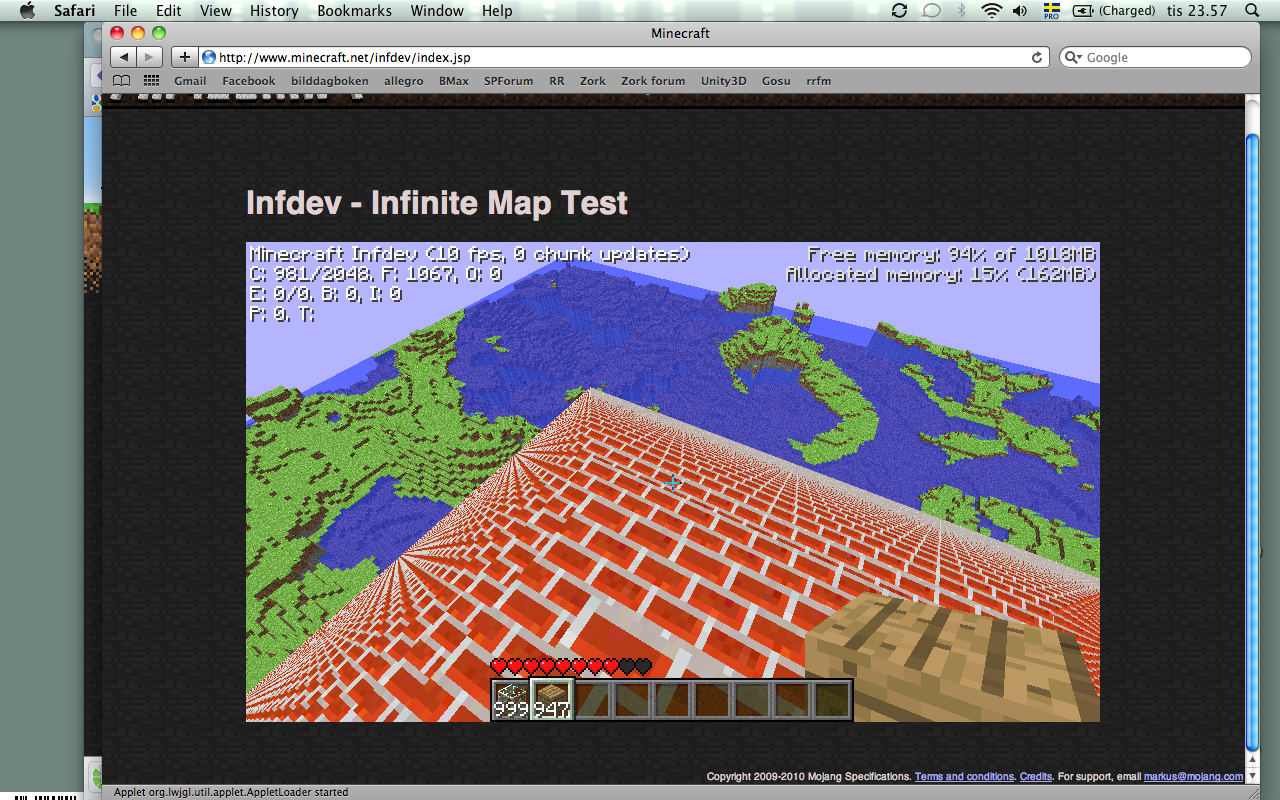Screen dimensions: 1280x800
Task: Open the BMax bookmark
Action: tap(454, 81)
